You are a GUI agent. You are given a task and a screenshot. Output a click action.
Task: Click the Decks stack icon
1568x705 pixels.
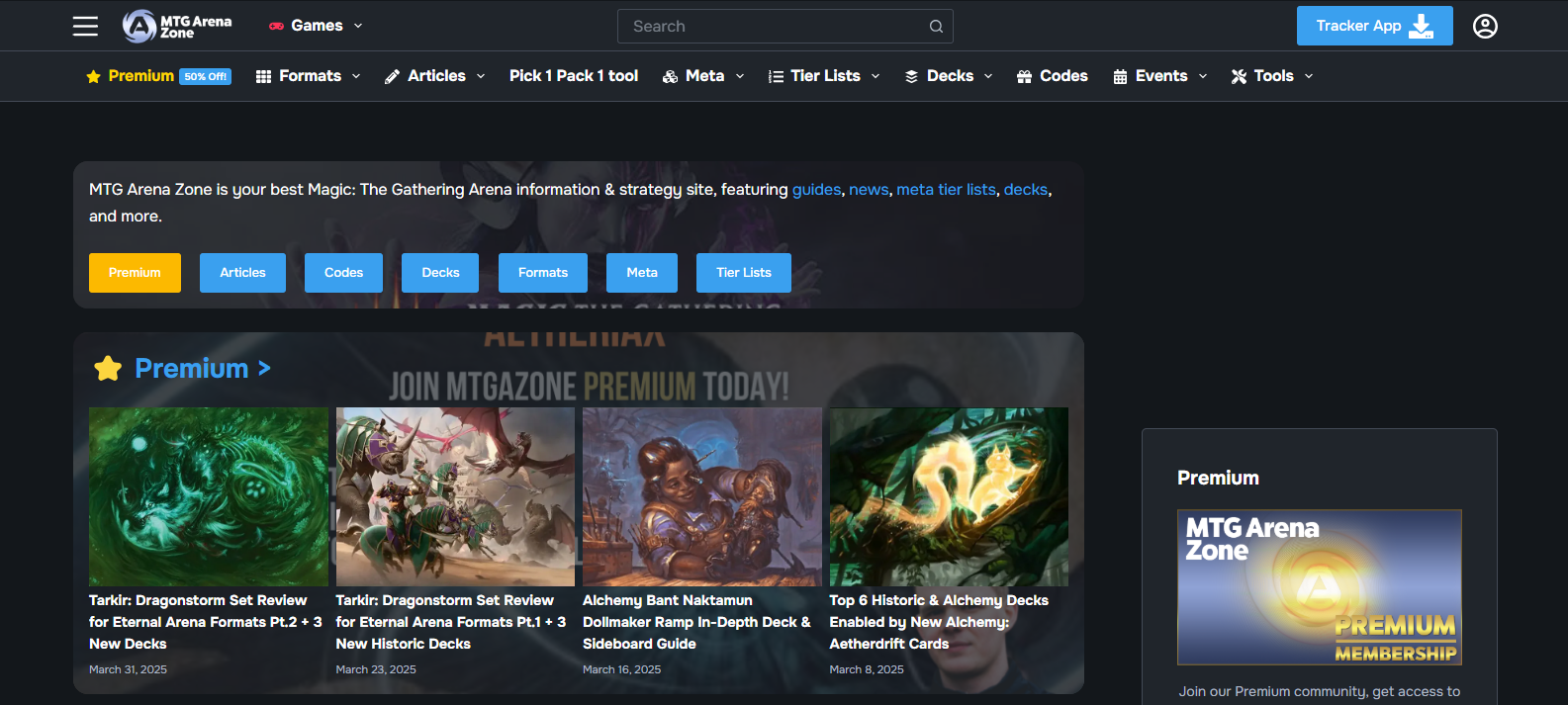[x=911, y=76]
